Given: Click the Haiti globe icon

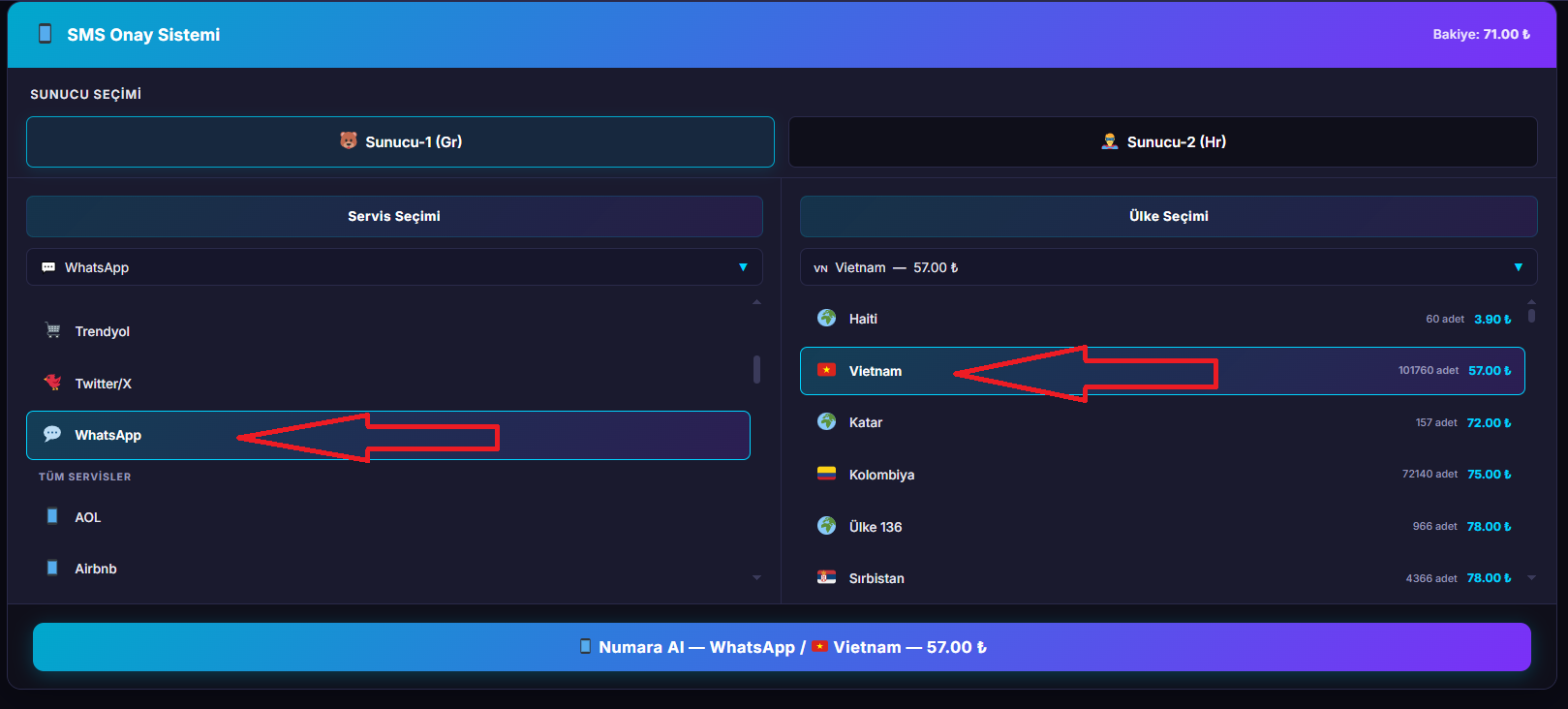Looking at the screenshot, I should [826, 318].
